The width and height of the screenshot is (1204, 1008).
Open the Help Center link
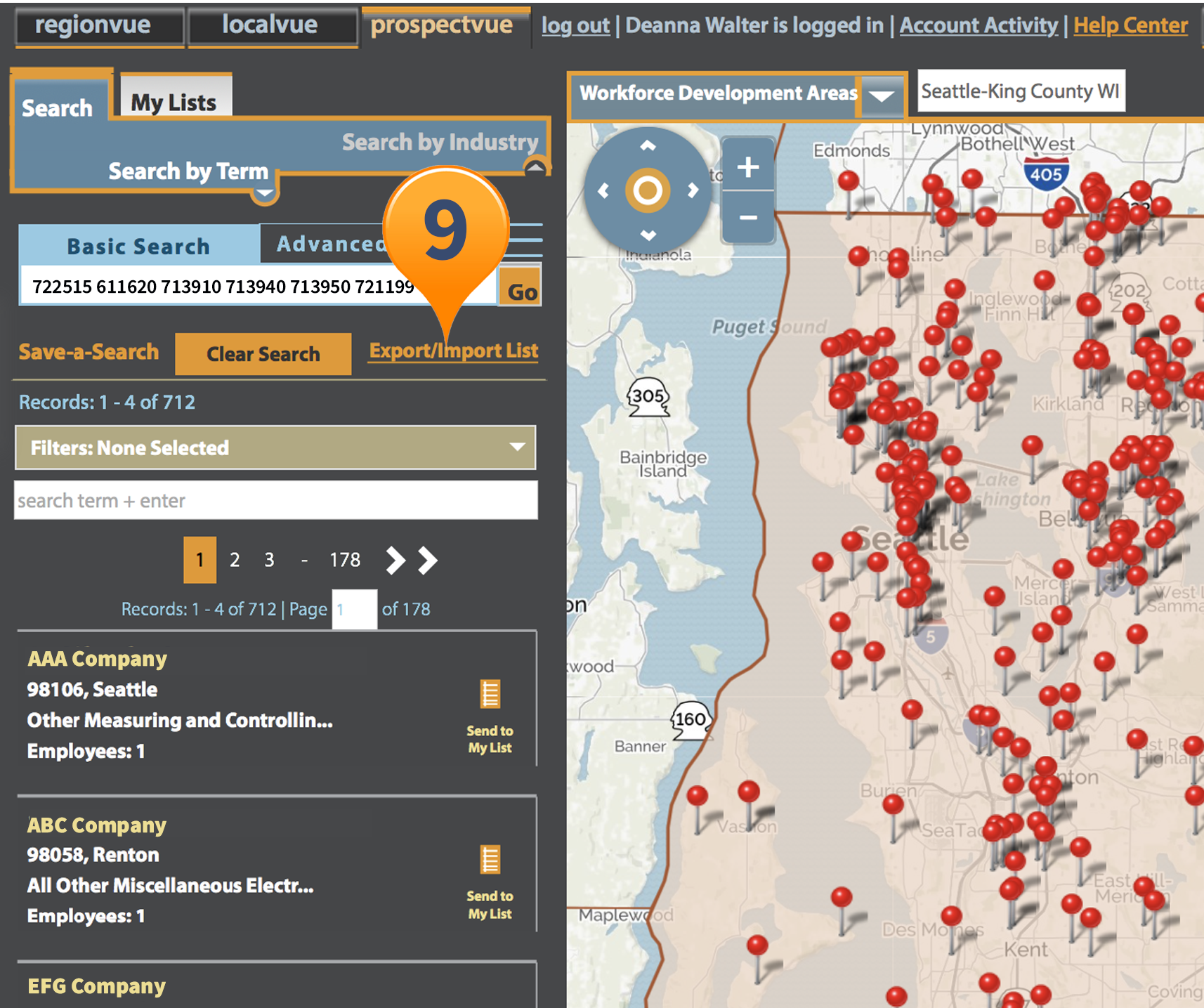(1130, 25)
